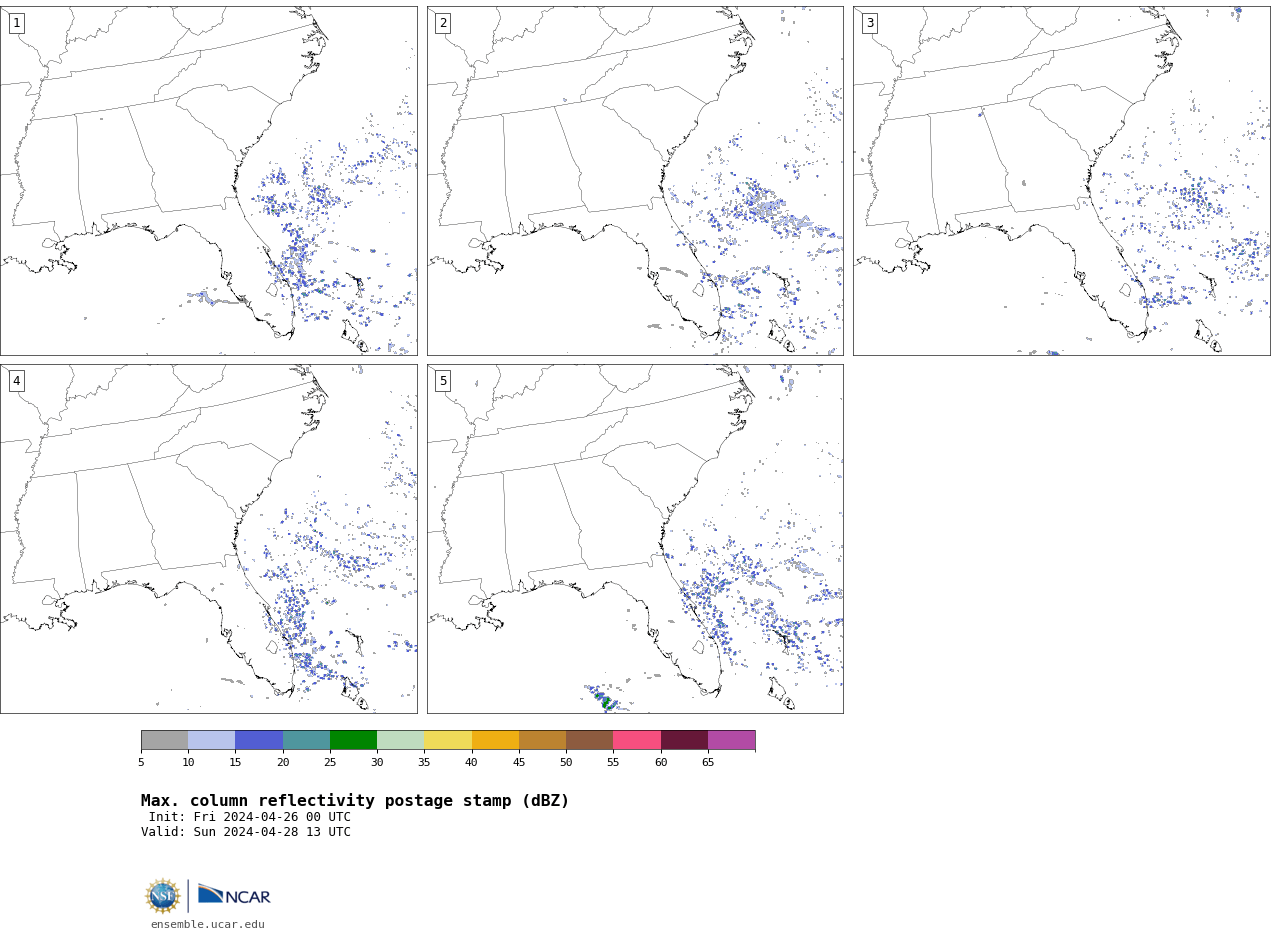
Task: Click the dark brown 50-55 dBZ swatch
Action: [589, 740]
